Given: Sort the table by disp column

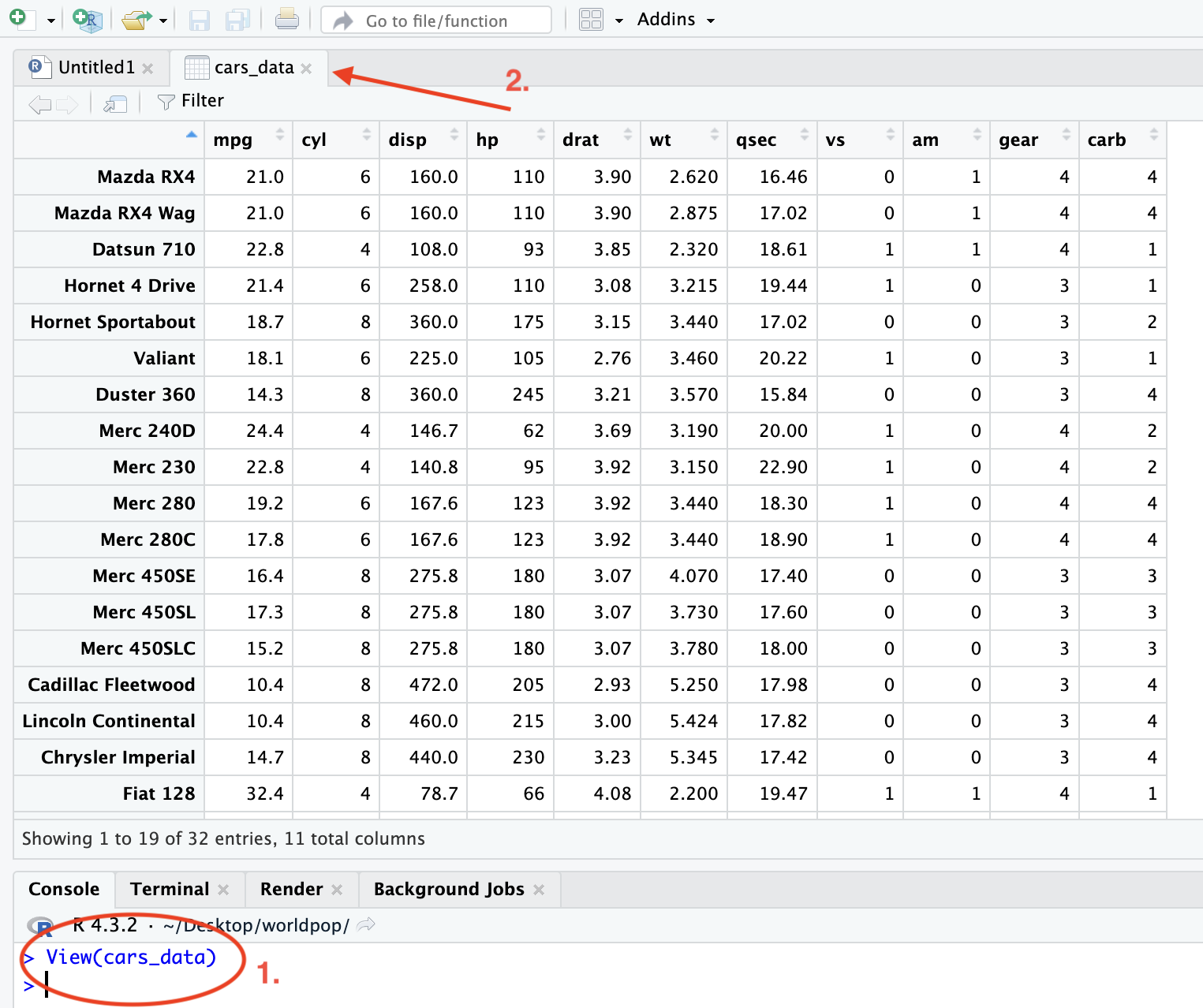Looking at the screenshot, I should coord(424,140).
